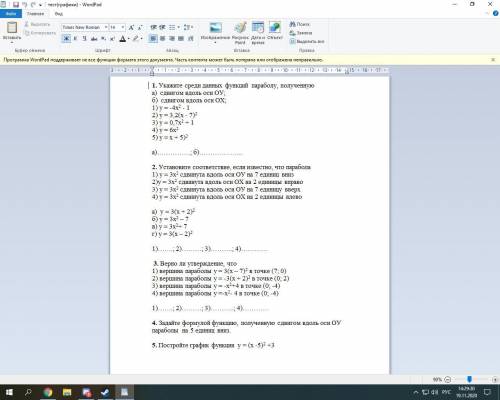Click the grow font size icon

point(131,27)
